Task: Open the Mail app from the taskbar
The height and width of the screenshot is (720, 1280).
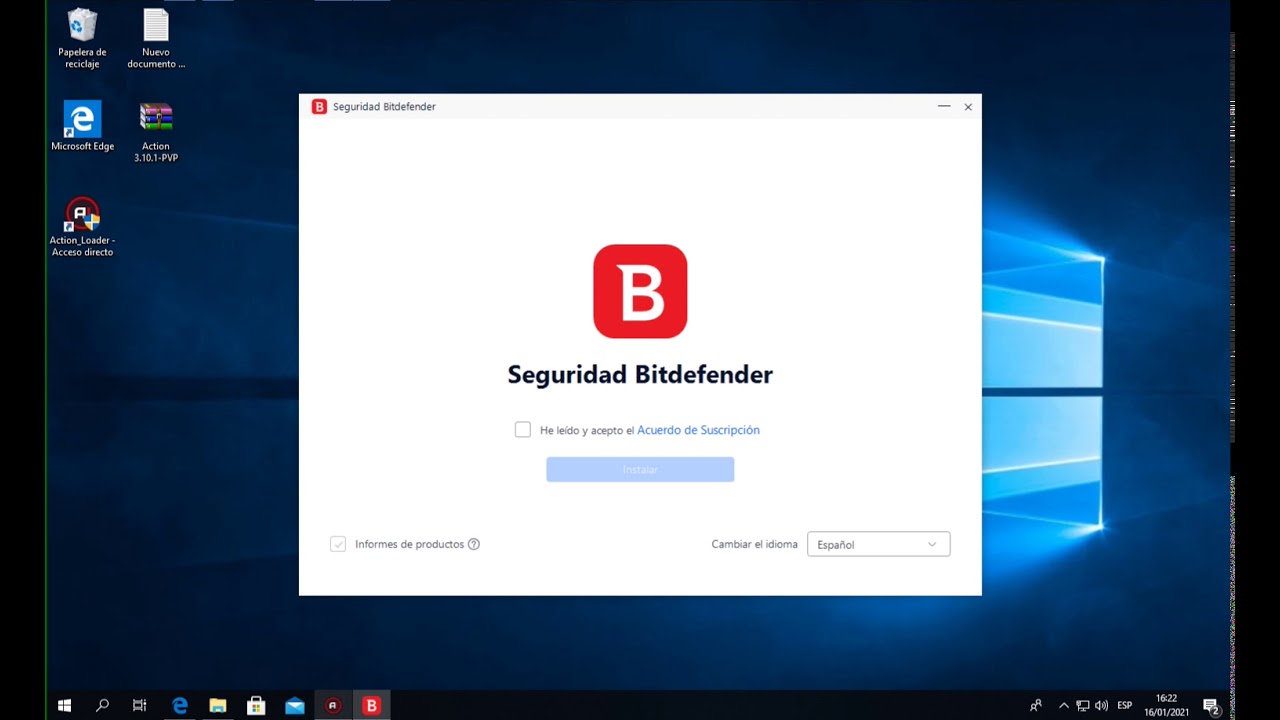Action: click(x=295, y=705)
